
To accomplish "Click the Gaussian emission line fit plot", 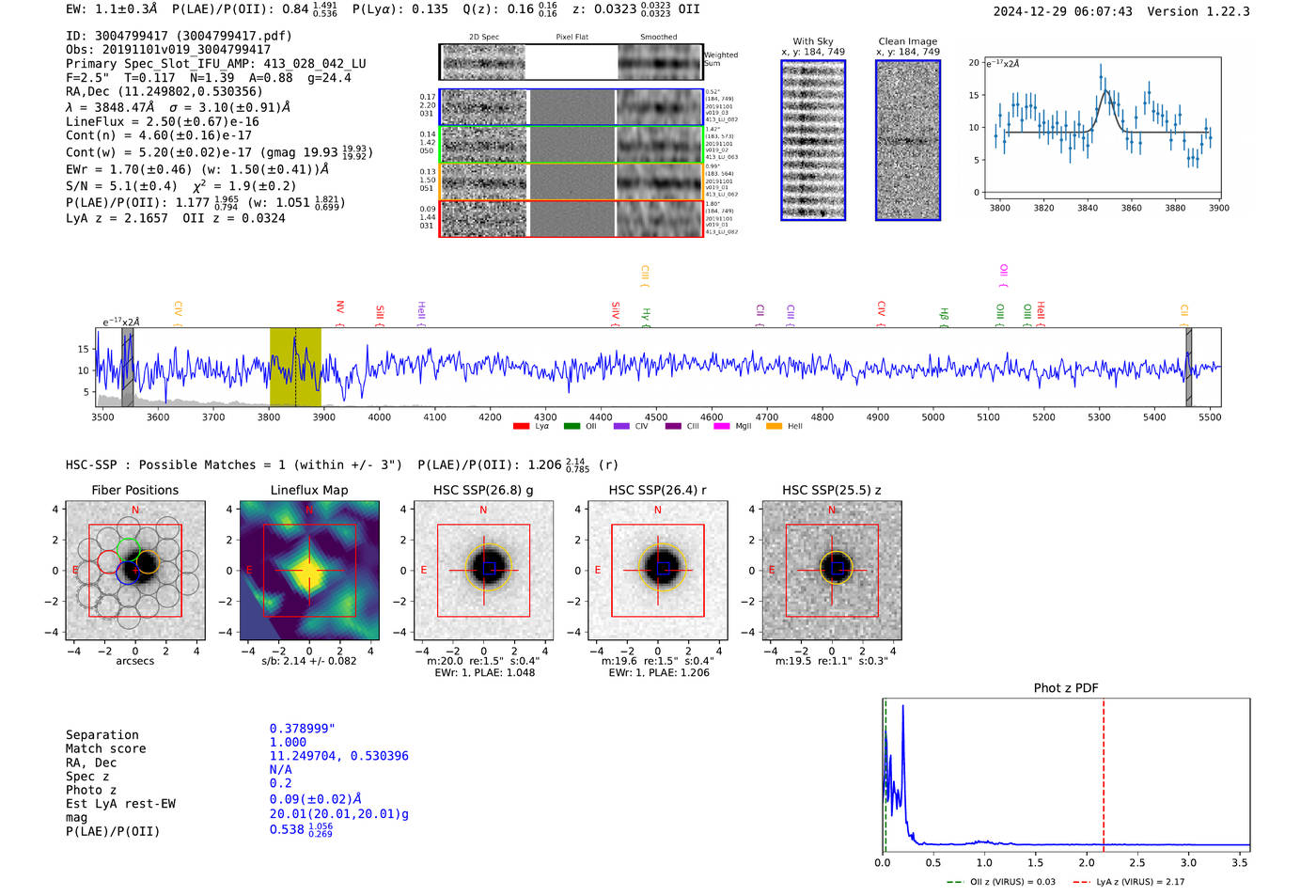I will (1102, 128).
